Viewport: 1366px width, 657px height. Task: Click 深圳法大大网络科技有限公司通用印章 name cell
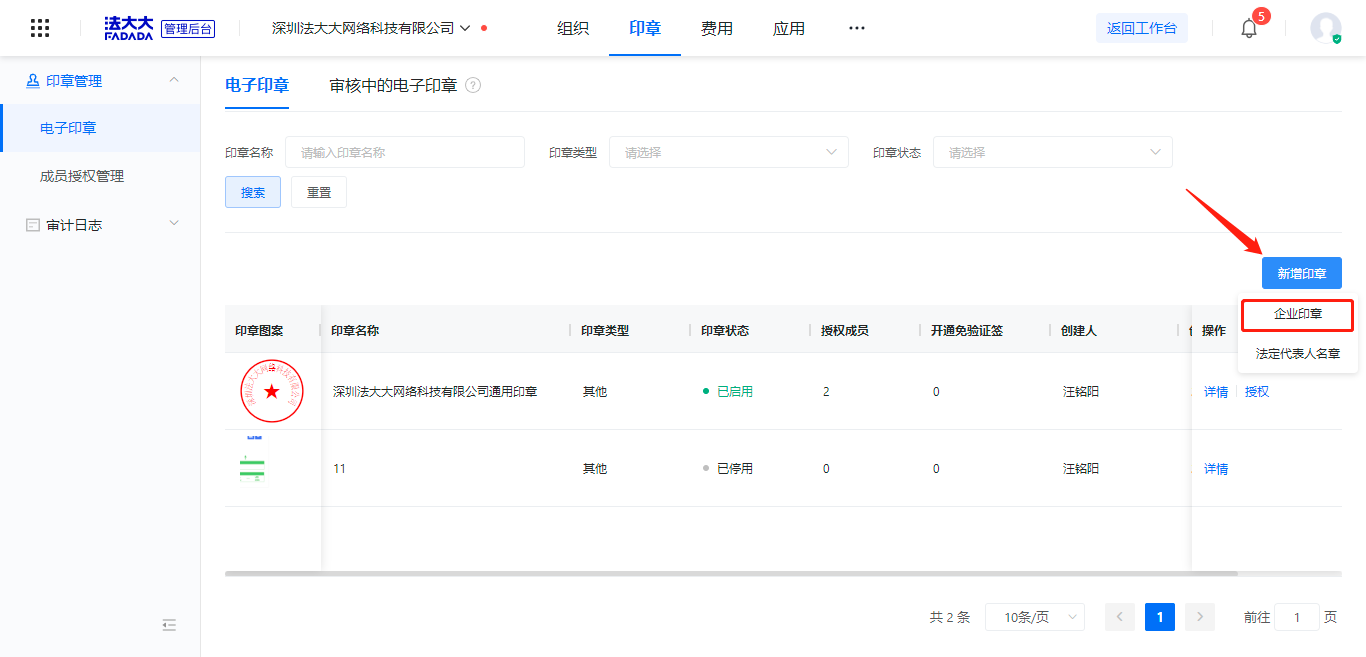coord(435,392)
